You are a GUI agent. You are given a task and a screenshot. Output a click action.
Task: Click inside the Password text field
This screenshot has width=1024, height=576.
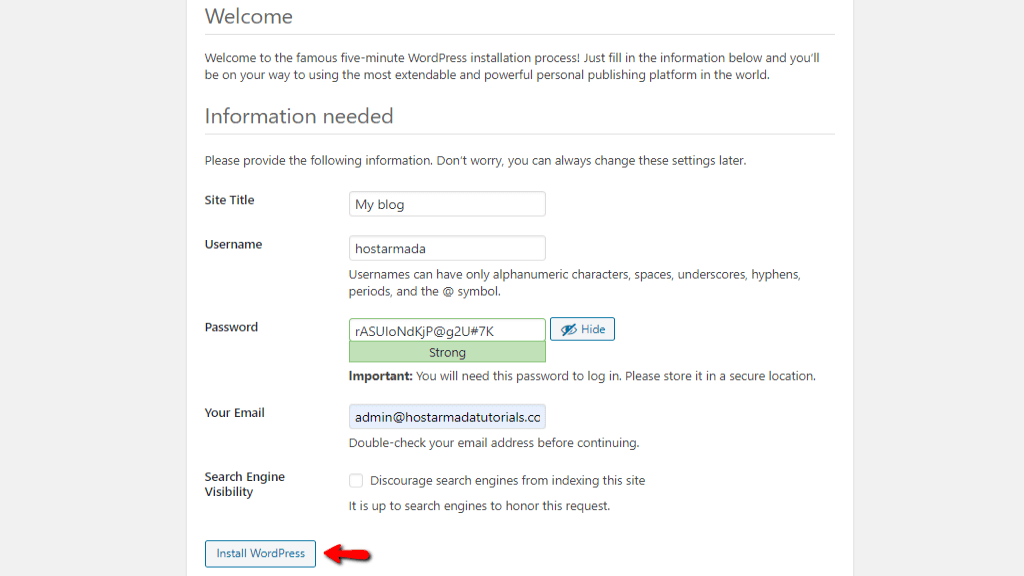[x=447, y=330]
